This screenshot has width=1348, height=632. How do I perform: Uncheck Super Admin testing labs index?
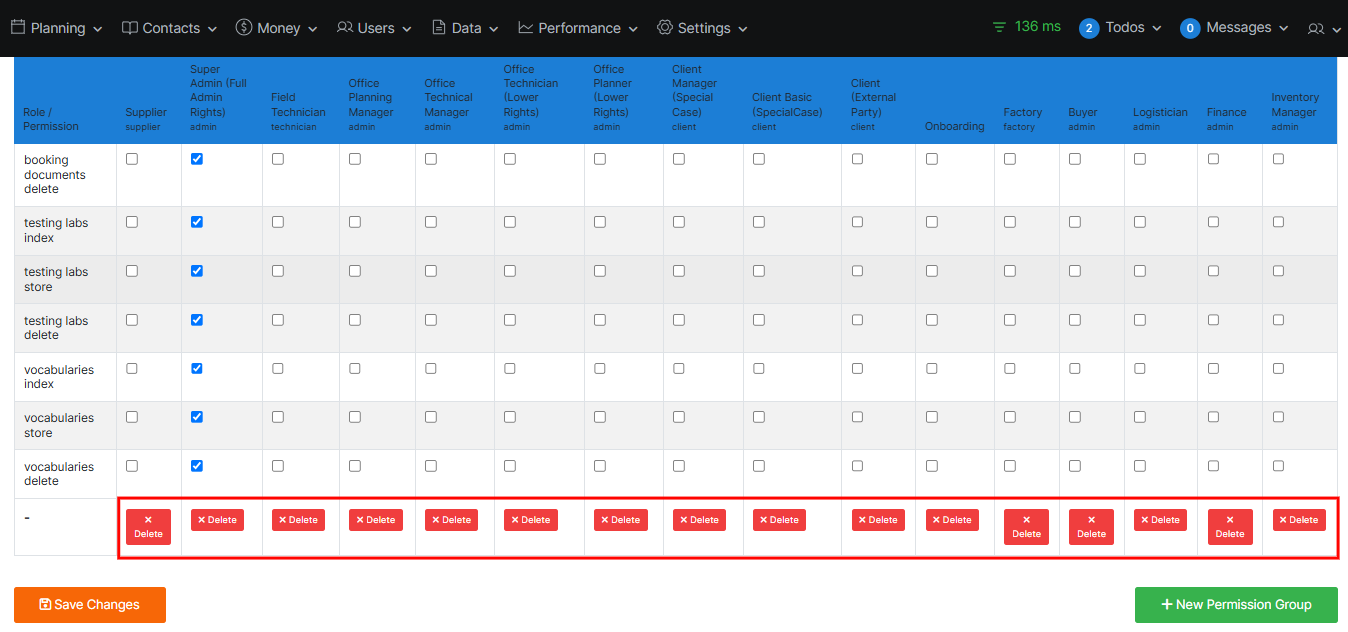197,222
